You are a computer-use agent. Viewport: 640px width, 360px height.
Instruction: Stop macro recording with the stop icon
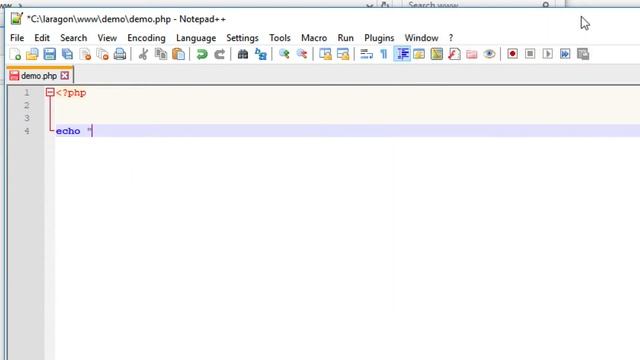530,54
